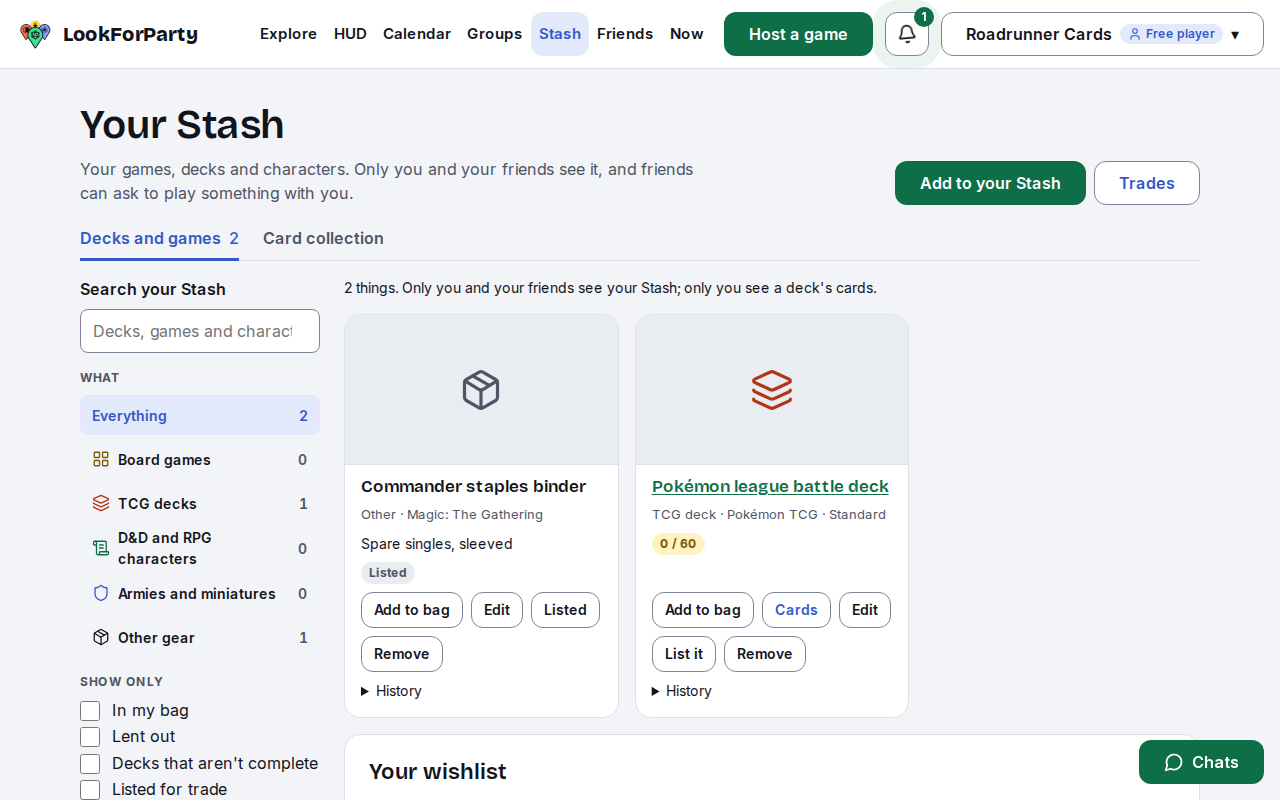Focus the Search your Stash input
This screenshot has width=1280, height=800.
[200, 331]
